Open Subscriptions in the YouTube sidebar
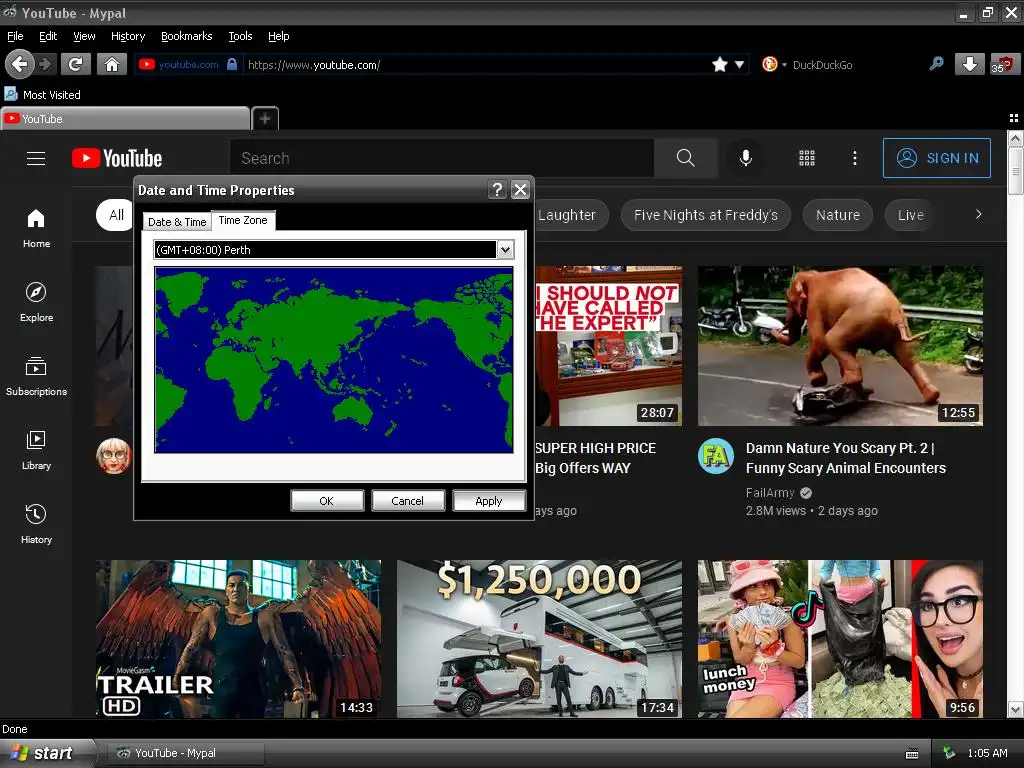This screenshot has height=768, width=1024. [37, 376]
